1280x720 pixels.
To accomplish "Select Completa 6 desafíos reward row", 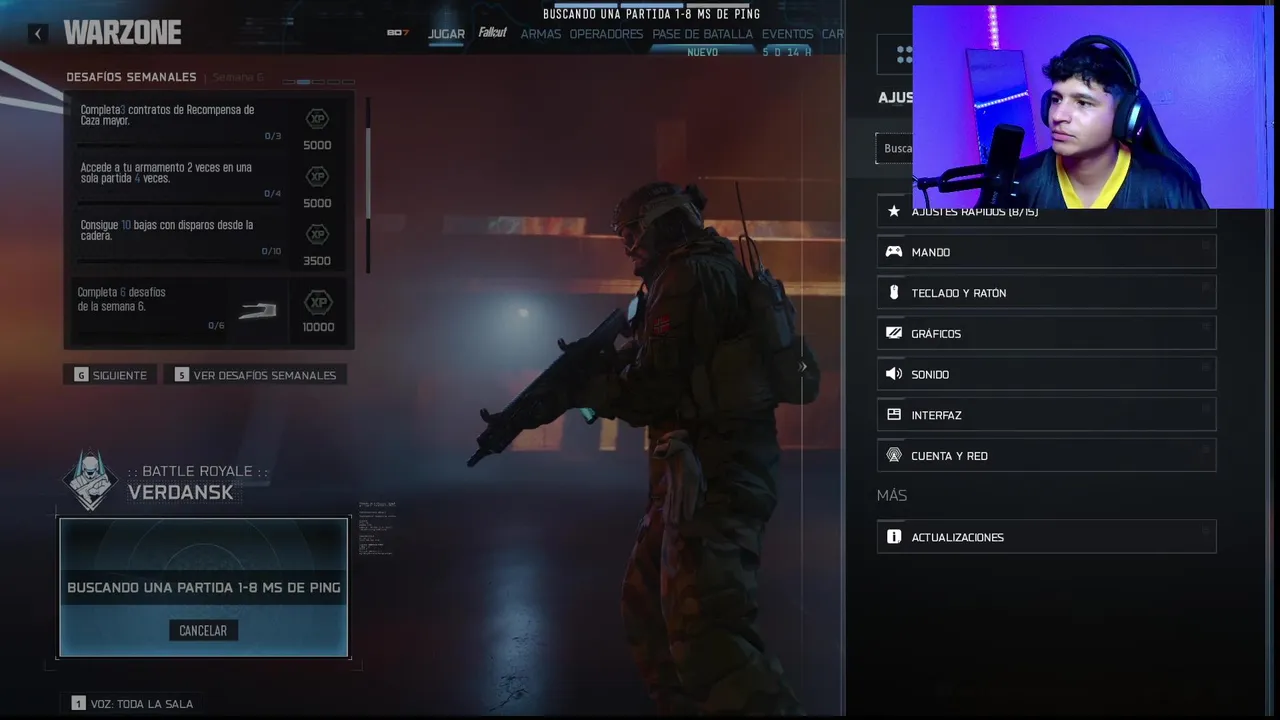I will pyautogui.click(x=209, y=310).
